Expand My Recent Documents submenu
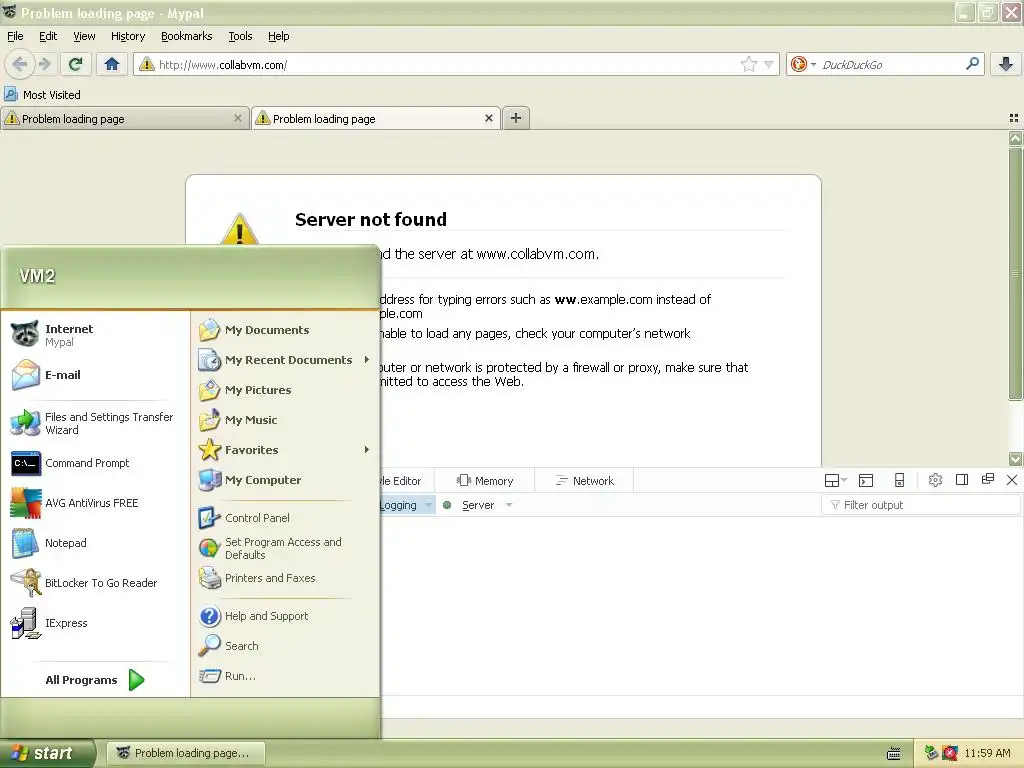Viewport: 1024px width, 768px height. tap(285, 360)
